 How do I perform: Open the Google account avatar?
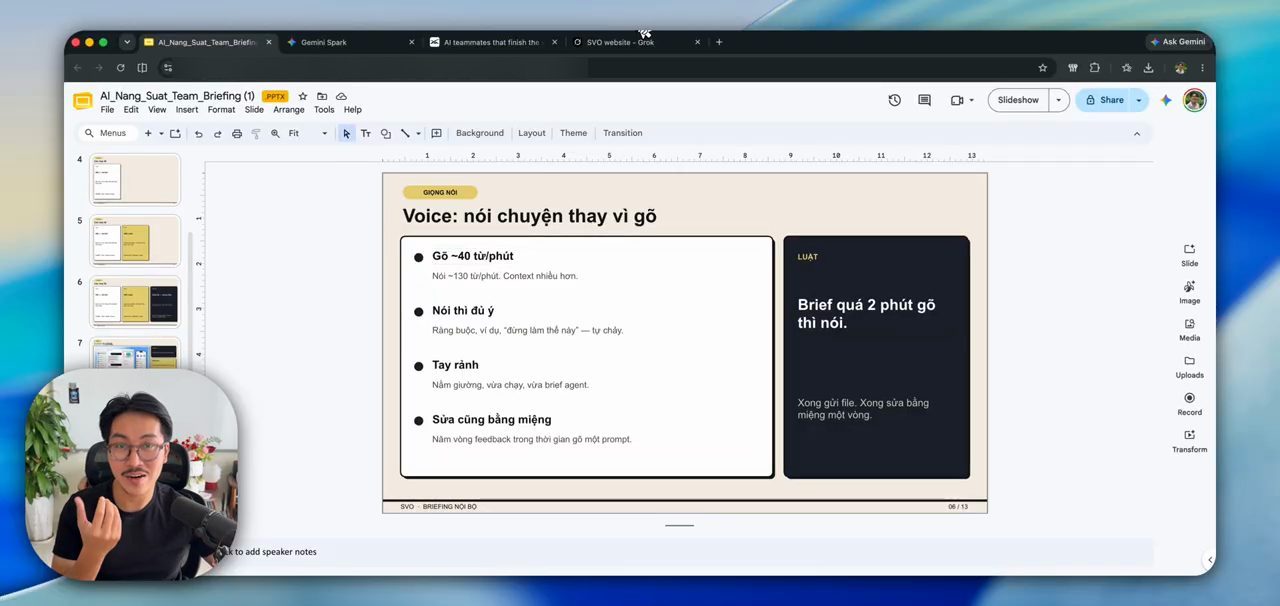pyautogui.click(x=1194, y=100)
